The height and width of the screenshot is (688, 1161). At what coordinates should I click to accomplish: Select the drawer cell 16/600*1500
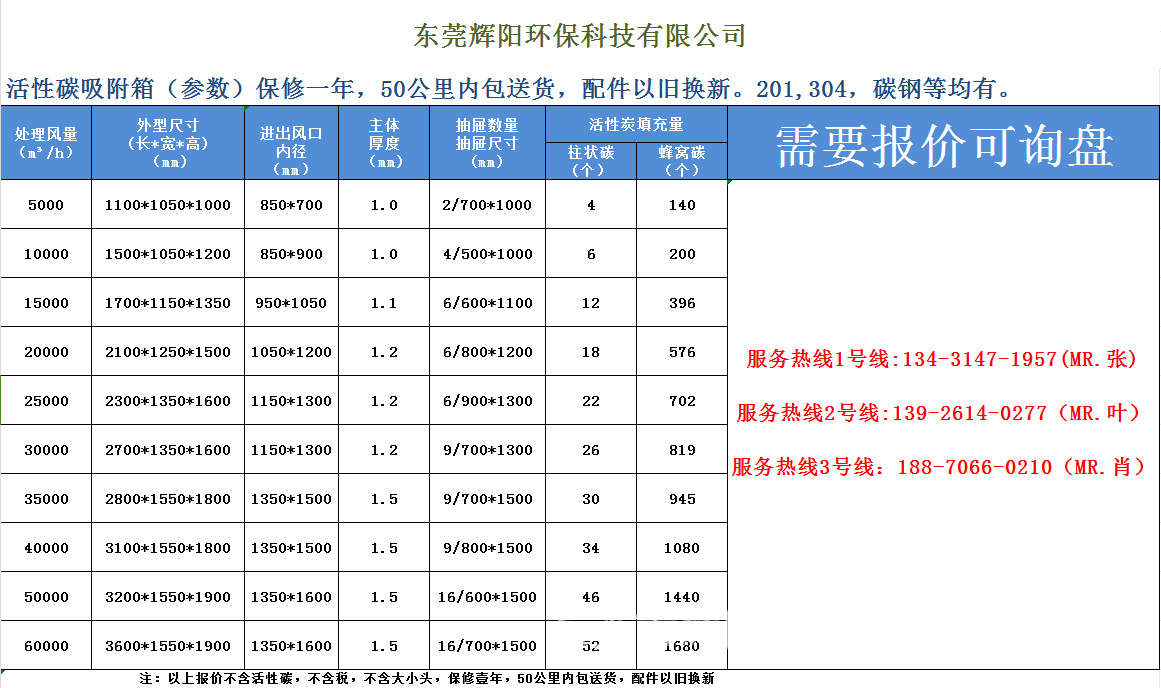[x=487, y=597]
